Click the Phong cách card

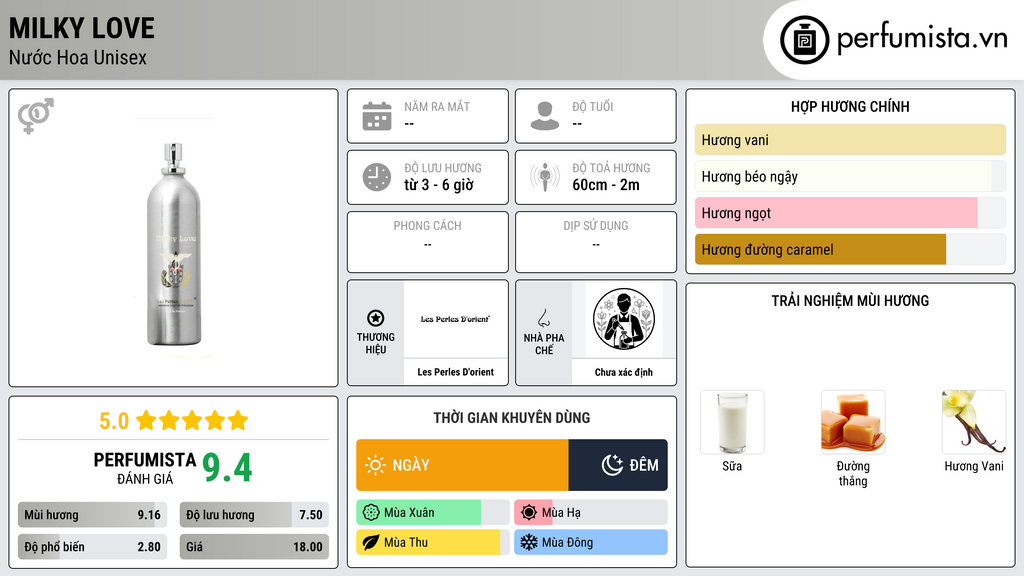(428, 242)
